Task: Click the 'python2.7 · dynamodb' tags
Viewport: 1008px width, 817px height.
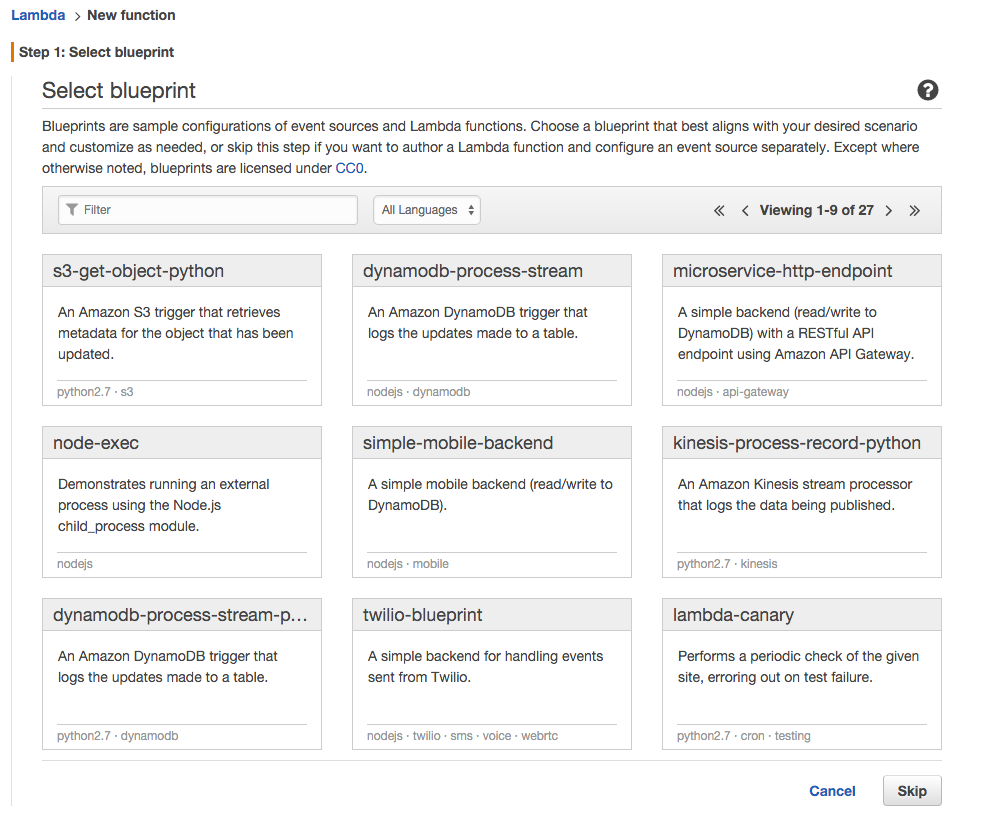Action: 118,735
